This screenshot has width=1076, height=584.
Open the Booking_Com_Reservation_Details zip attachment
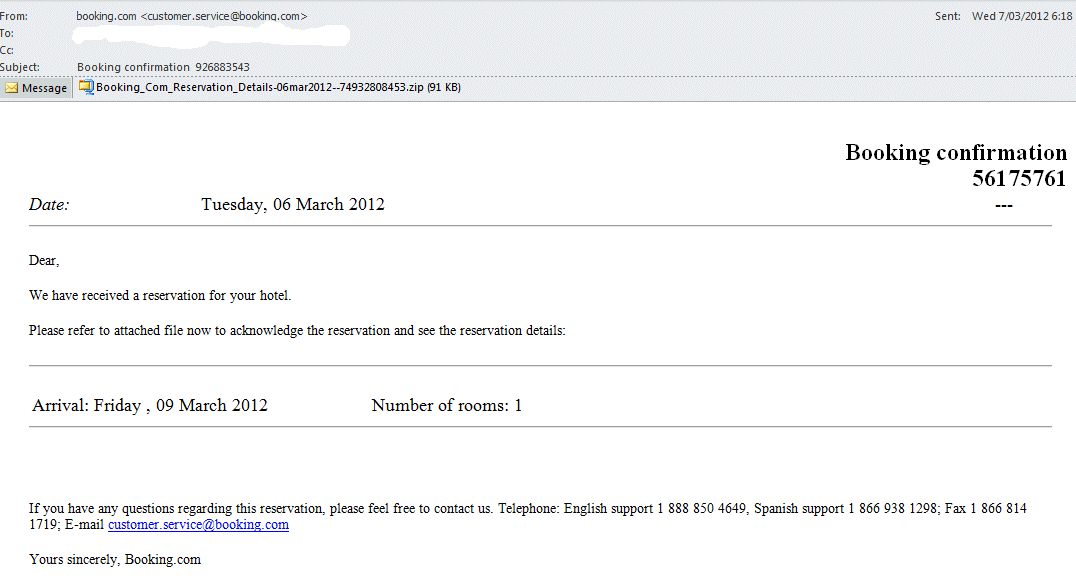pos(270,87)
